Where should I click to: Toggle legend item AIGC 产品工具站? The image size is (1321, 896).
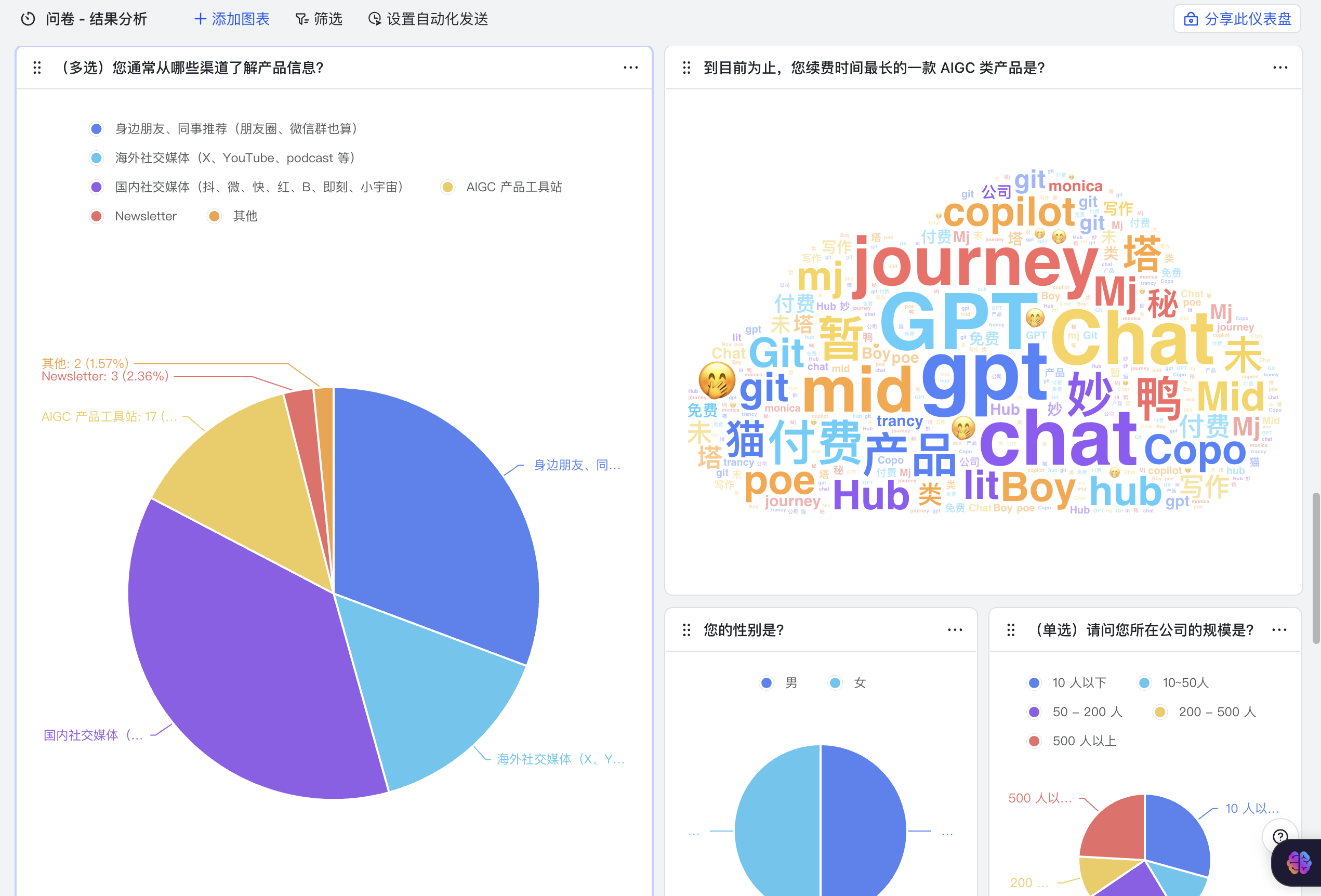click(502, 187)
